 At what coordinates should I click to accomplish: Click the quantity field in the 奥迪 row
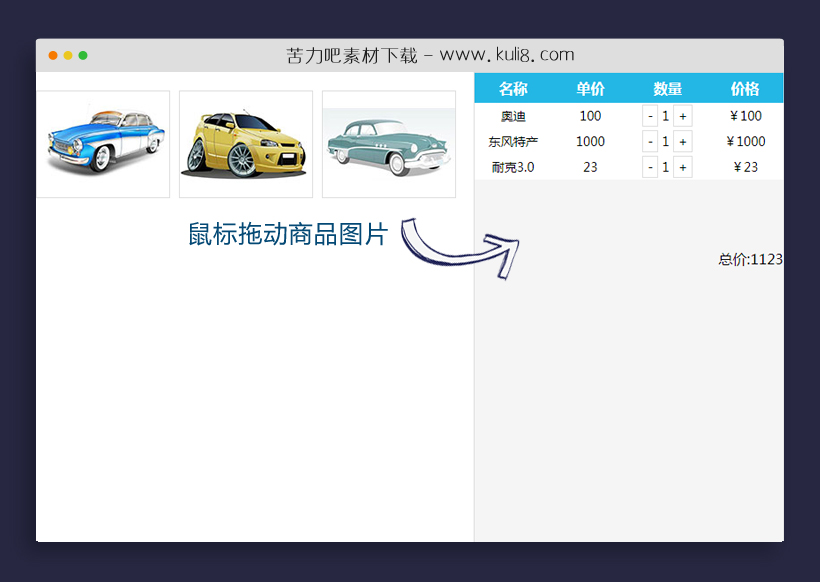[665, 115]
